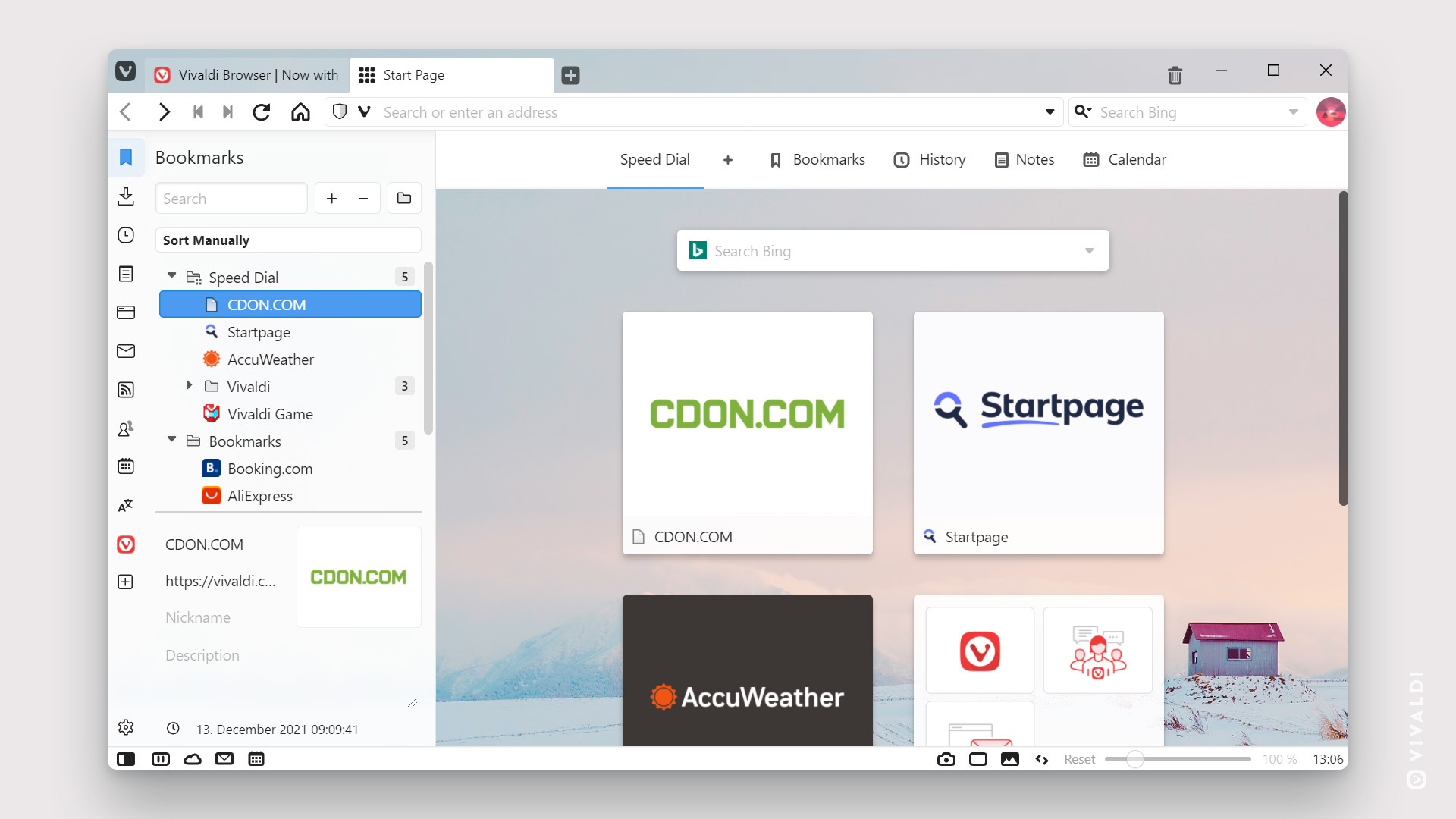Reset the page zoom
This screenshot has height=819, width=1456.
pyautogui.click(x=1079, y=759)
